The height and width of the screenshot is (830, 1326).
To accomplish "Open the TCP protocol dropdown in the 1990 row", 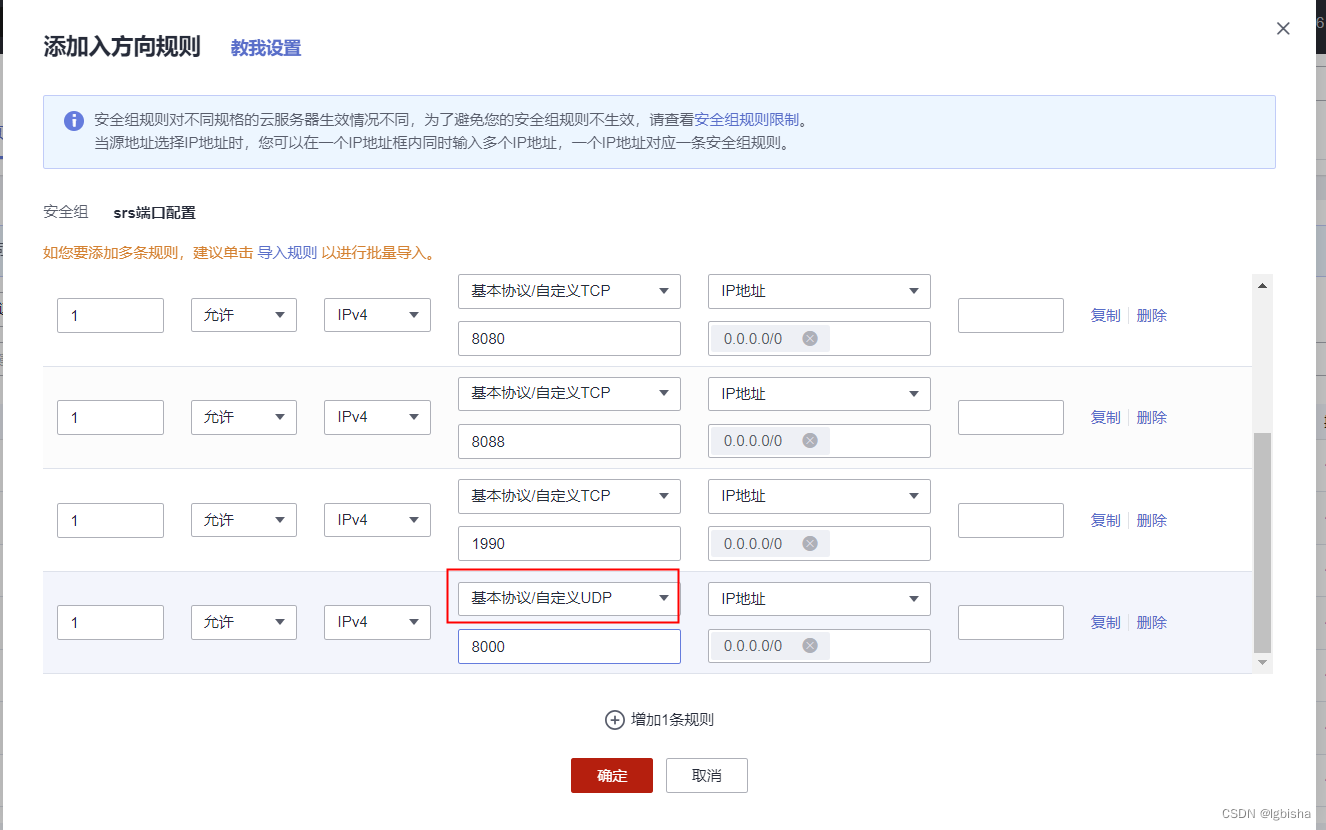I will pyautogui.click(x=569, y=496).
